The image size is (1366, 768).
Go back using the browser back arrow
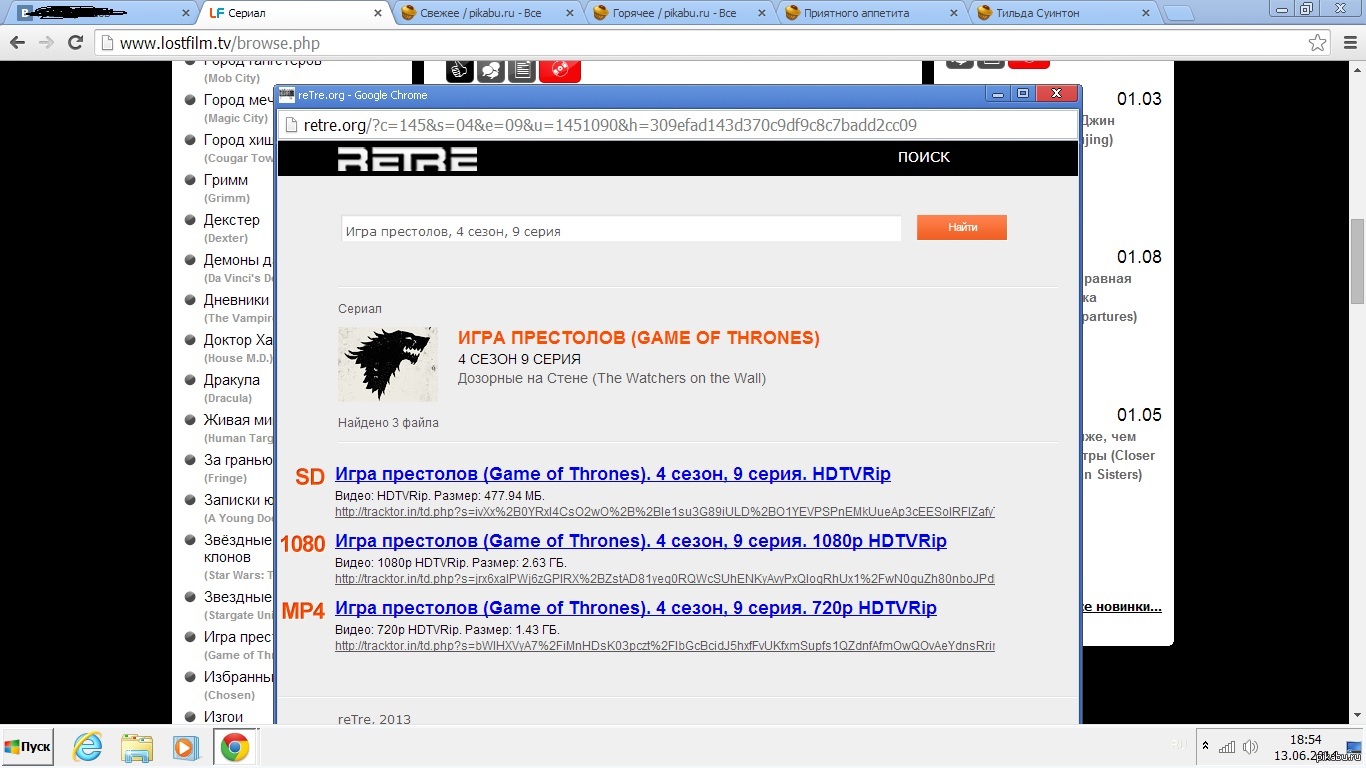click(x=17, y=43)
